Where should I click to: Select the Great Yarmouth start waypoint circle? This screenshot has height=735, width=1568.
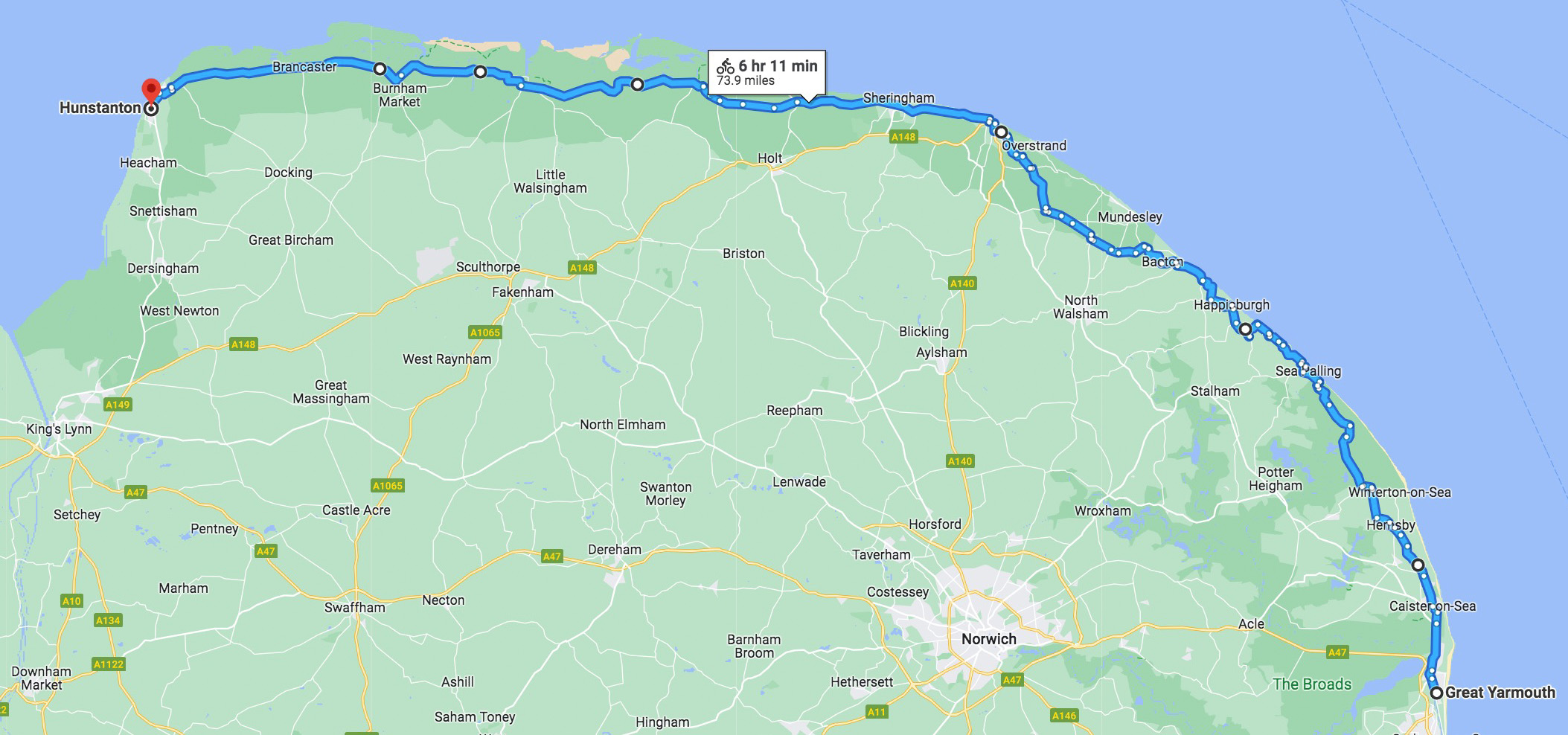tap(1436, 693)
